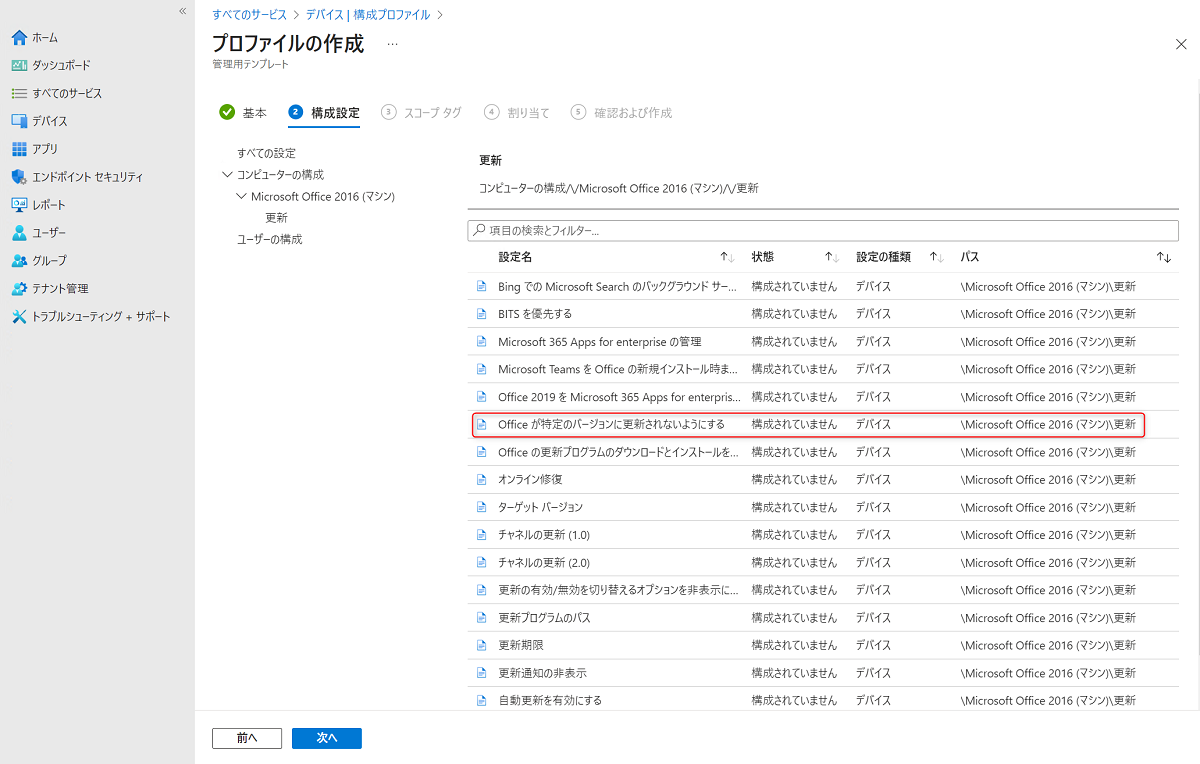Collapse the left navigation sidebar chevron
The width and height of the screenshot is (1200, 764).
(182, 11)
